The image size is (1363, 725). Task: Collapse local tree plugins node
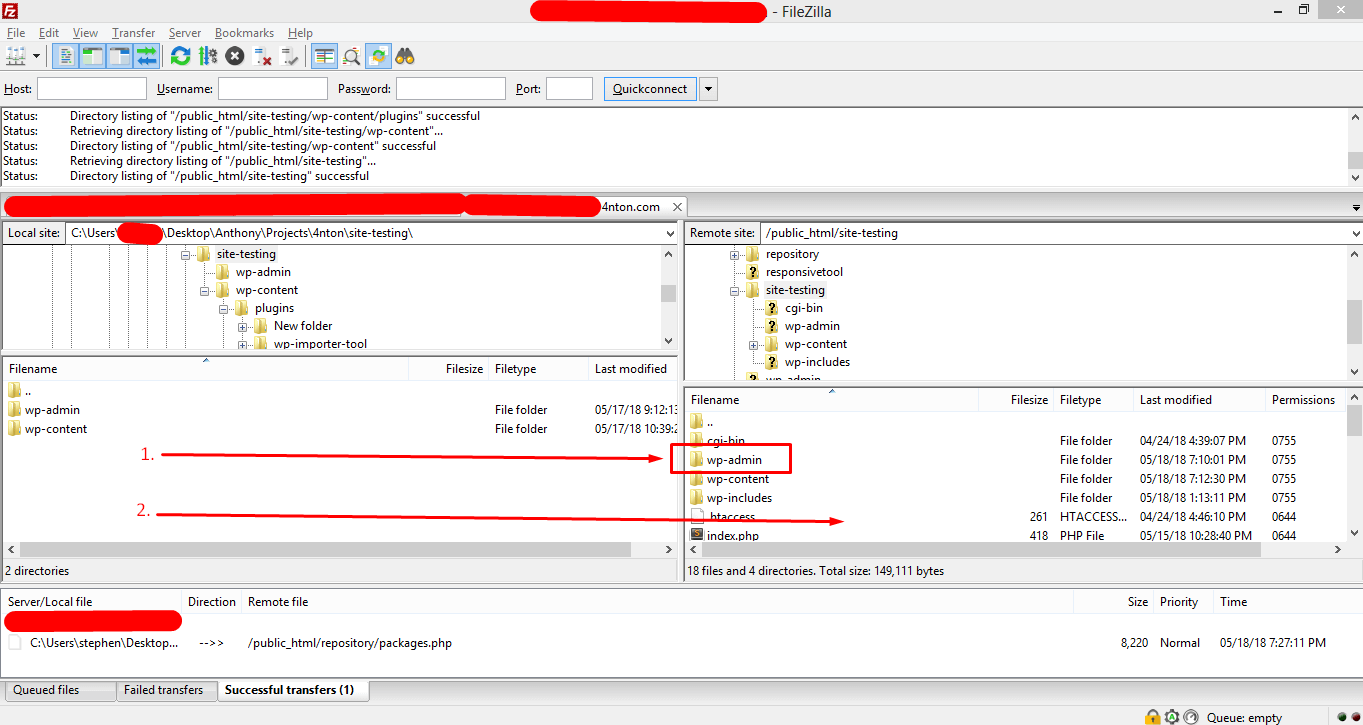(224, 308)
